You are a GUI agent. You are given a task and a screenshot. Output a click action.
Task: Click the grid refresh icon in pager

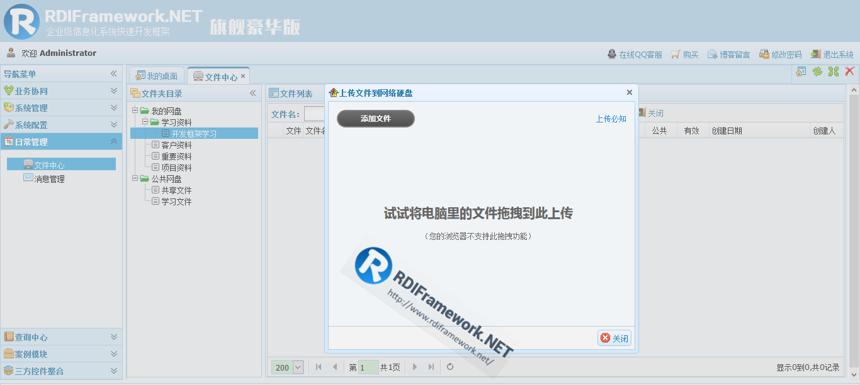coord(450,367)
